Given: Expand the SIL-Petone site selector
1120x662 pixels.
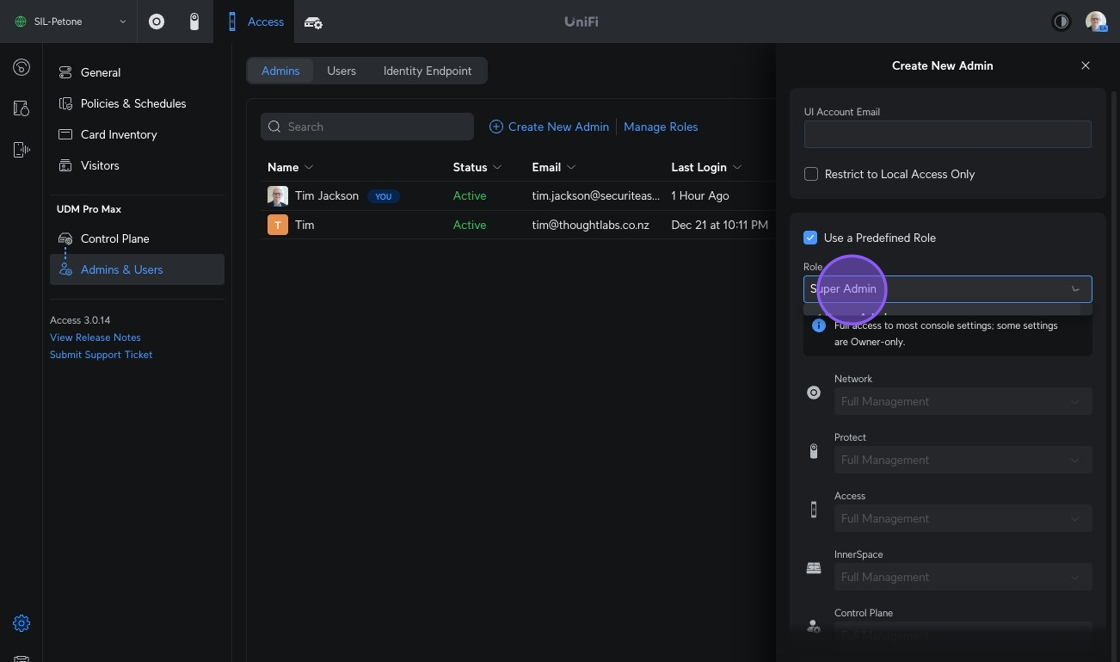Looking at the screenshot, I should click(x=69, y=21).
